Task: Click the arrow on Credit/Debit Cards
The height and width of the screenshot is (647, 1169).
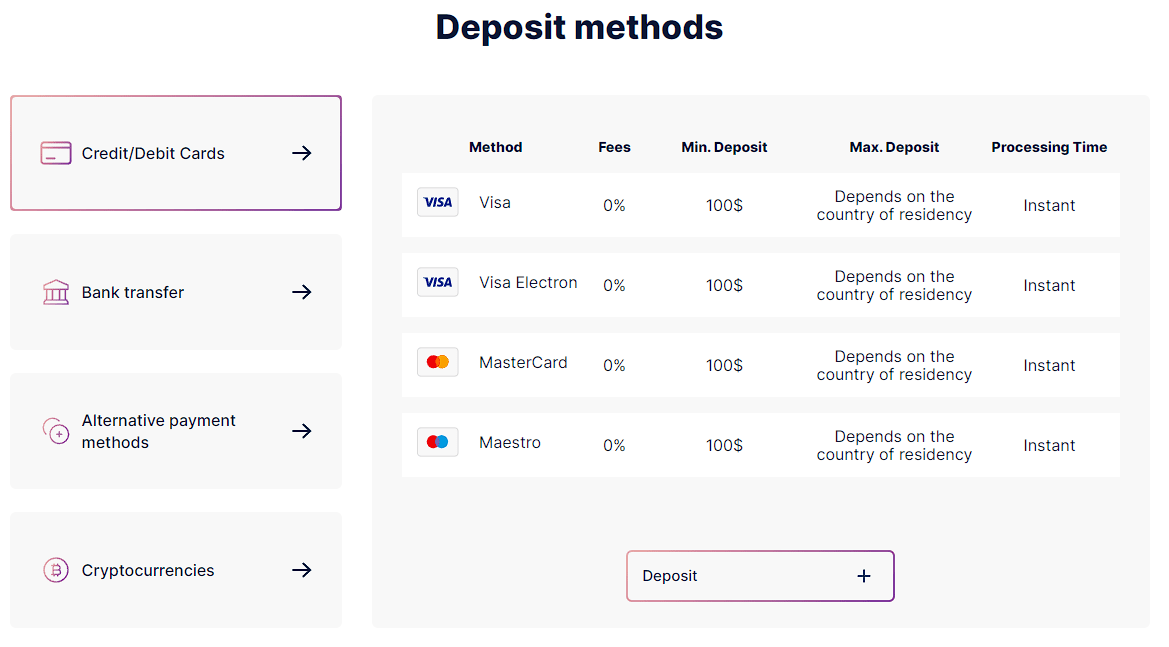Action: coord(302,153)
